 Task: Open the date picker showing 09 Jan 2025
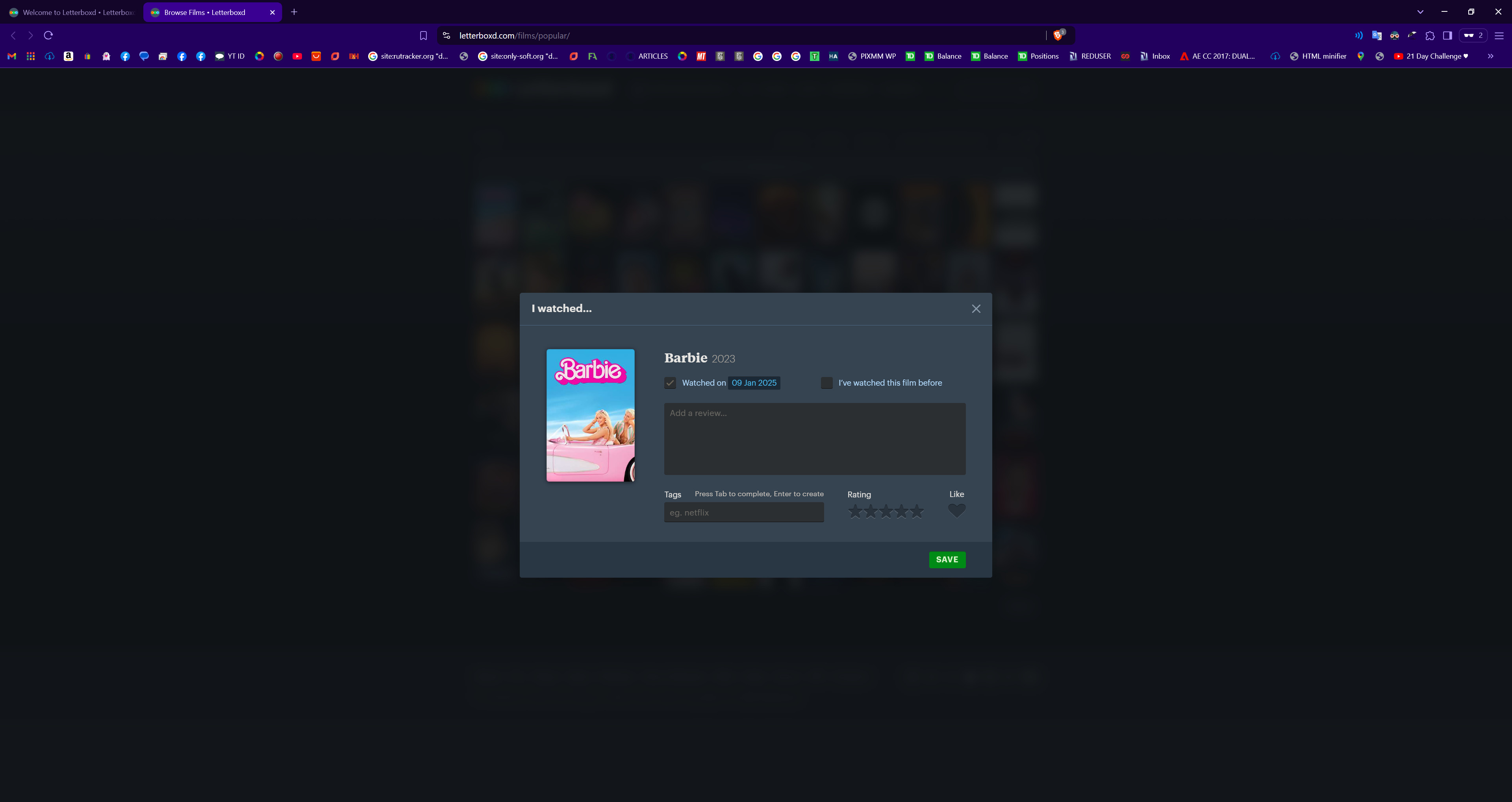tap(754, 383)
